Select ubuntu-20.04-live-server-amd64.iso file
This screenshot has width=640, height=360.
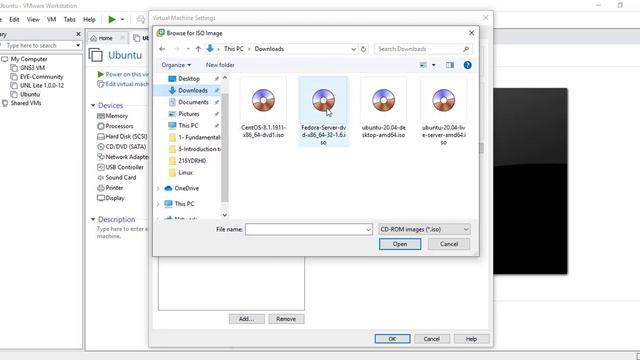(x=443, y=112)
